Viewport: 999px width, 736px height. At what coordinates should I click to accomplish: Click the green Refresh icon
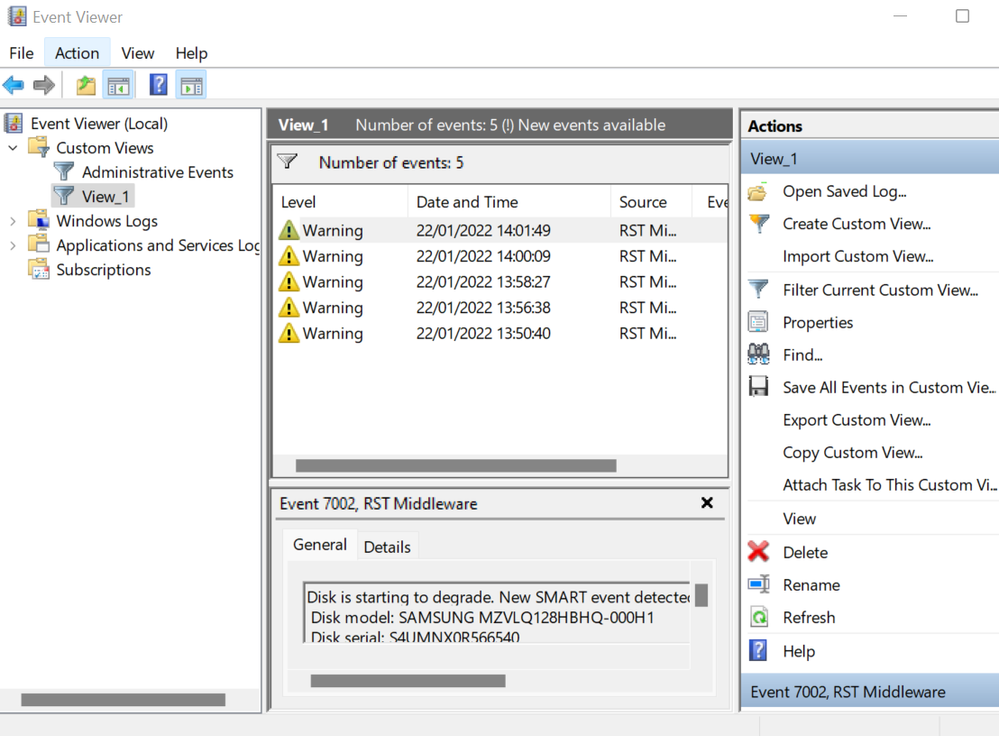click(759, 617)
